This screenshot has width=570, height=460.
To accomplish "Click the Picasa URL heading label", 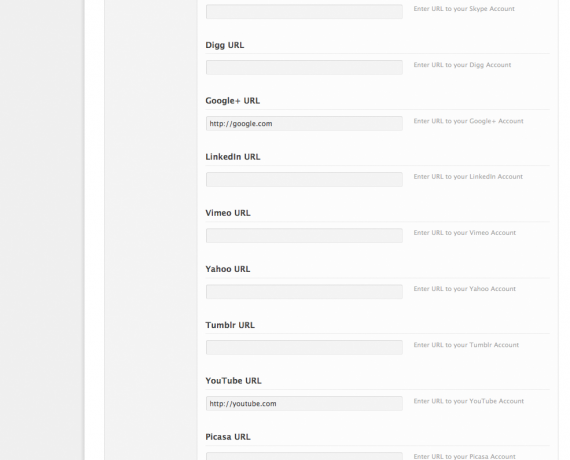I will (x=228, y=437).
